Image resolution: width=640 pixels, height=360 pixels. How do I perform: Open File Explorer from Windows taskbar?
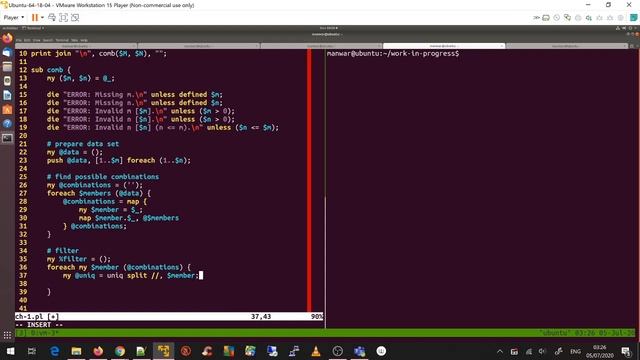(76, 351)
